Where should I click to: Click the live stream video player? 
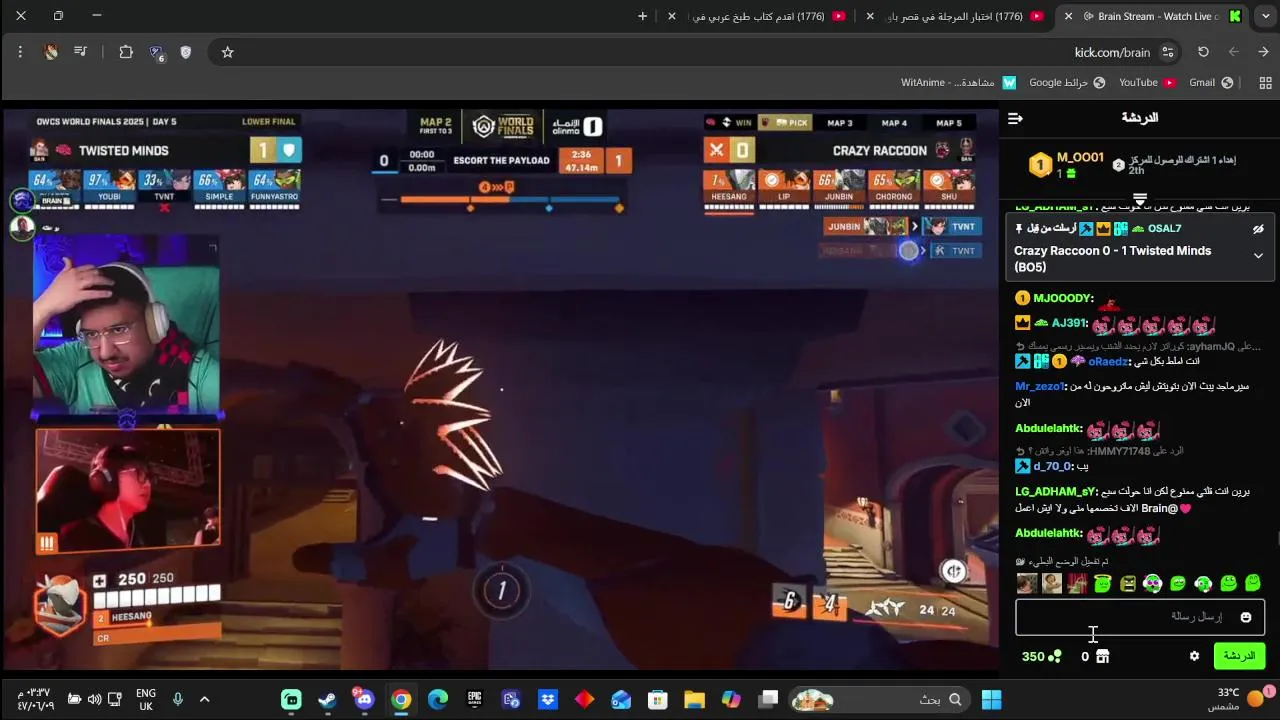point(500,388)
